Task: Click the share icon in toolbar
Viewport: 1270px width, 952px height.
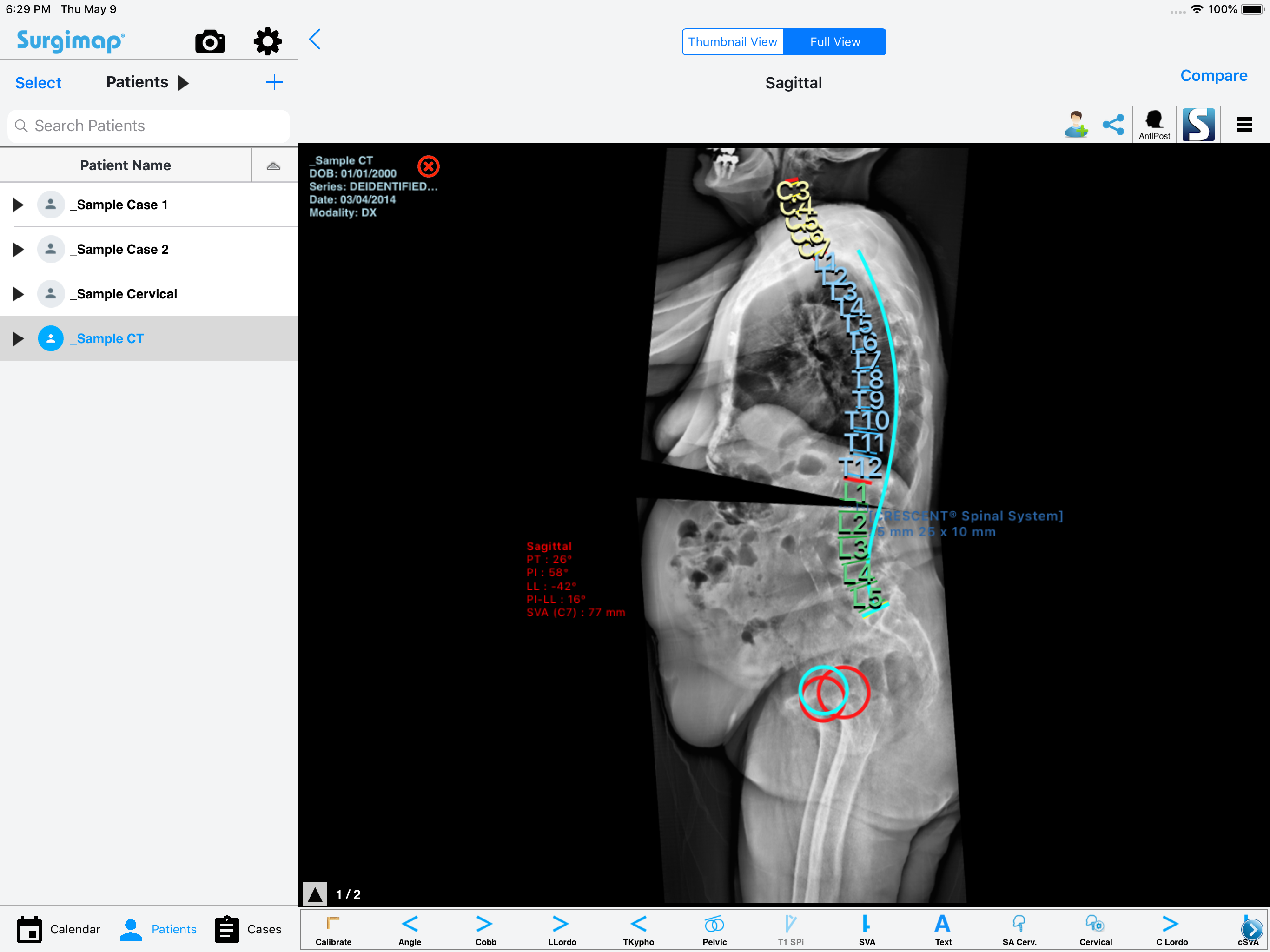Action: [1113, 125]
